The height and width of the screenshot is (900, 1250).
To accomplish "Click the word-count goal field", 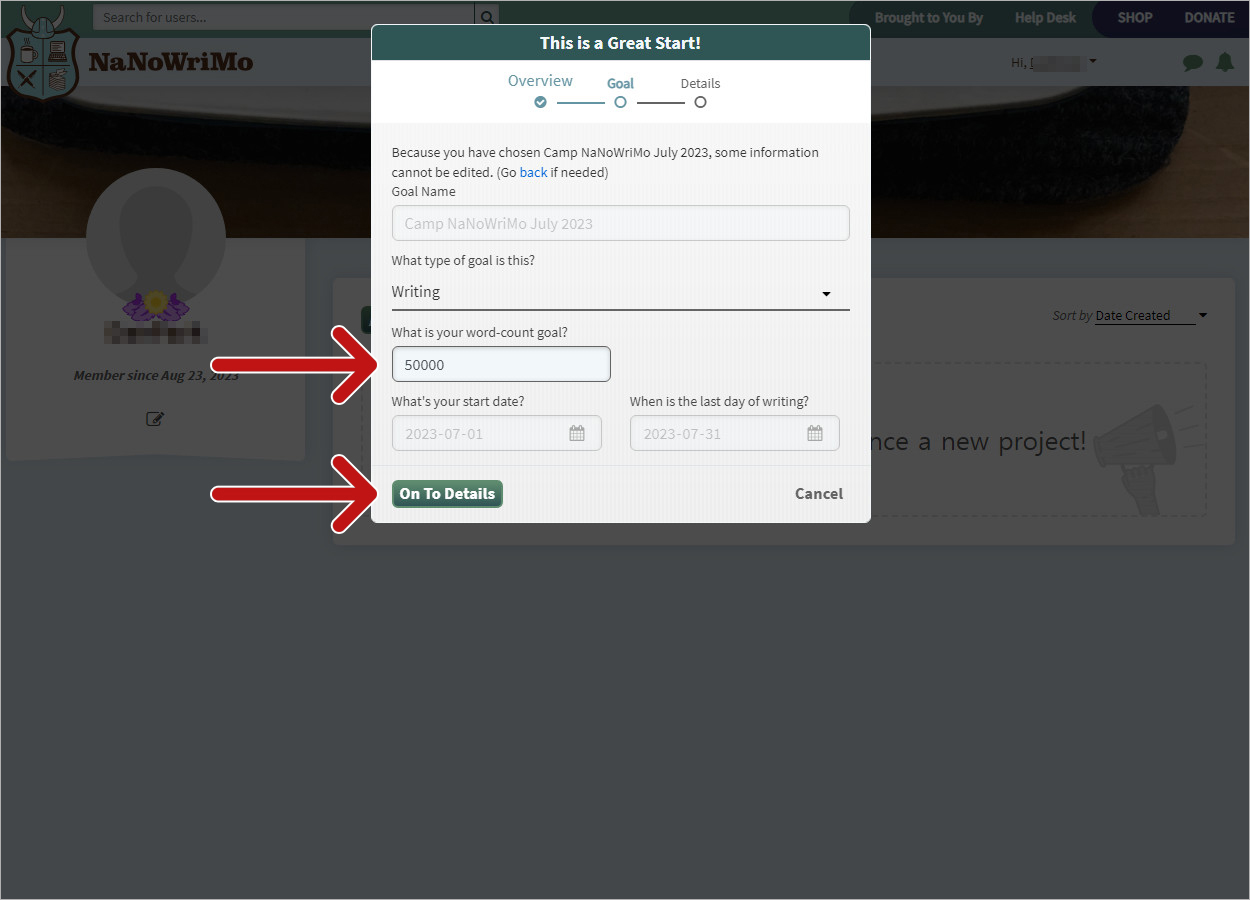I will click(x=501, y=364).
